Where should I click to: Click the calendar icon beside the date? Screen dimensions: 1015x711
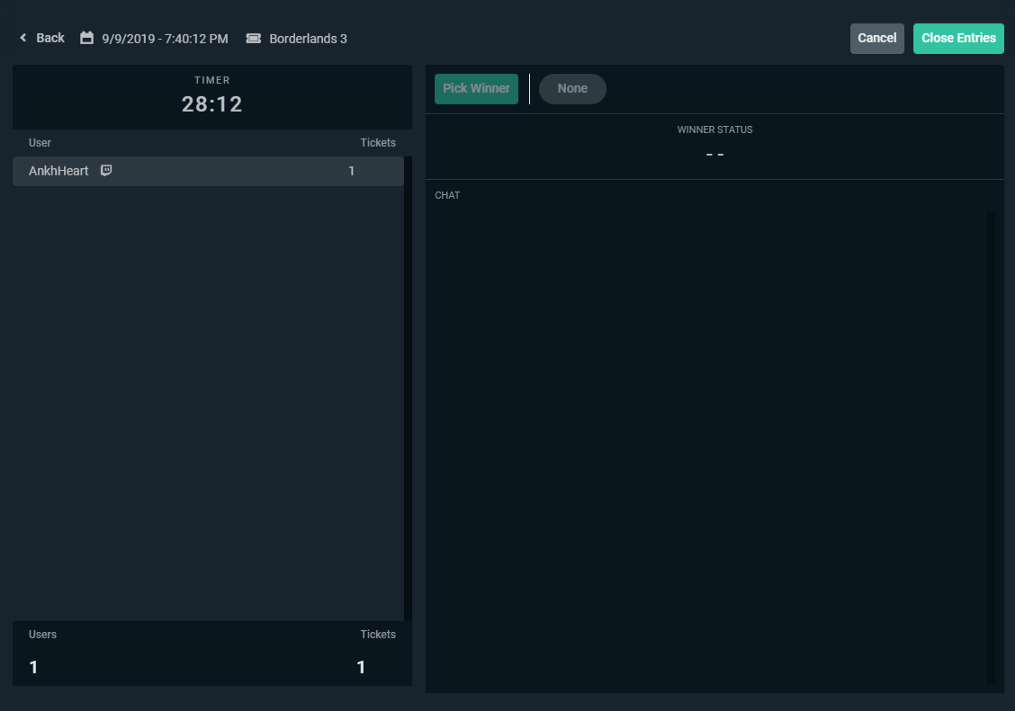pyautogui.click(x=87, y=38)
